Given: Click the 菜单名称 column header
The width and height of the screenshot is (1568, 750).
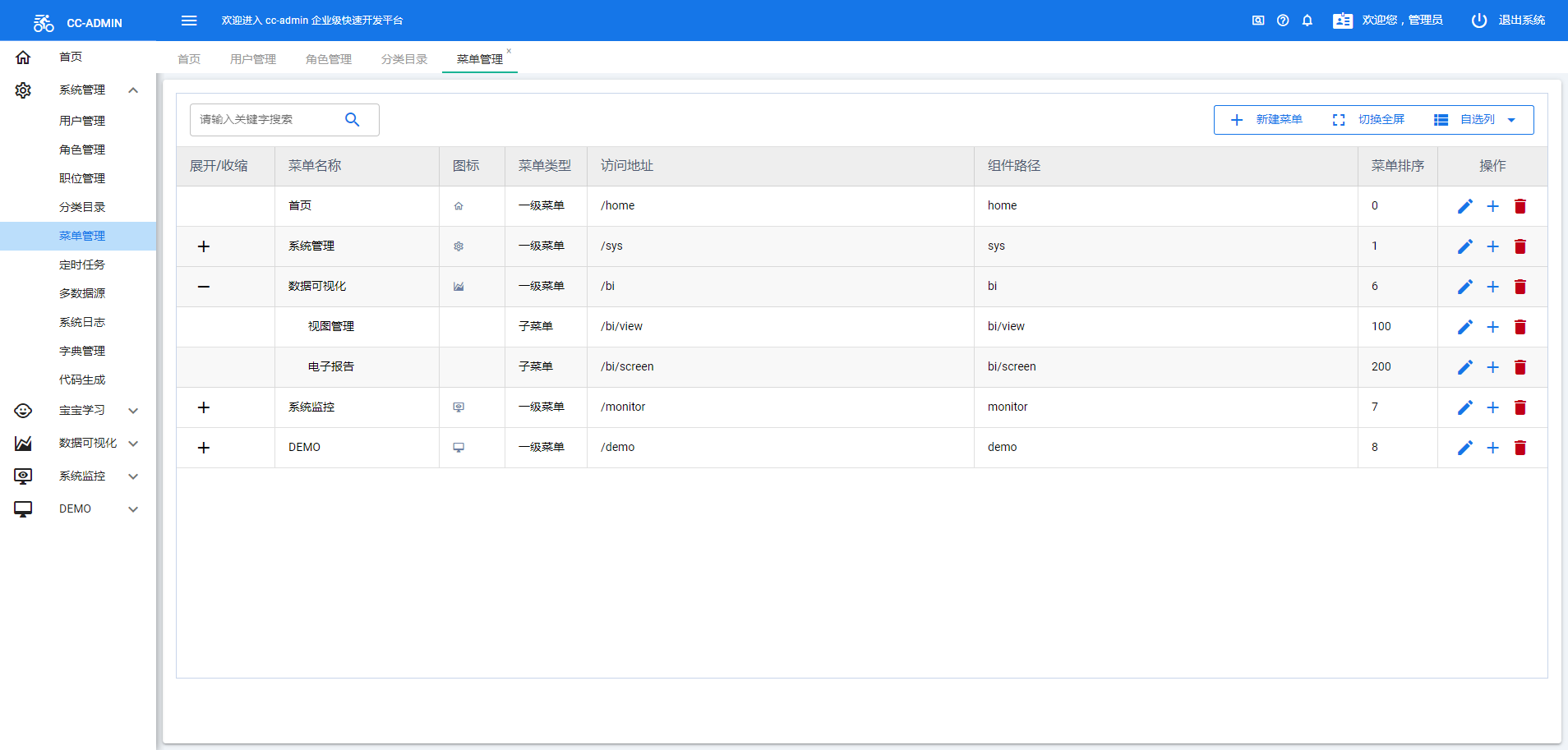Looking at the screenshot, I should point(357,166).
